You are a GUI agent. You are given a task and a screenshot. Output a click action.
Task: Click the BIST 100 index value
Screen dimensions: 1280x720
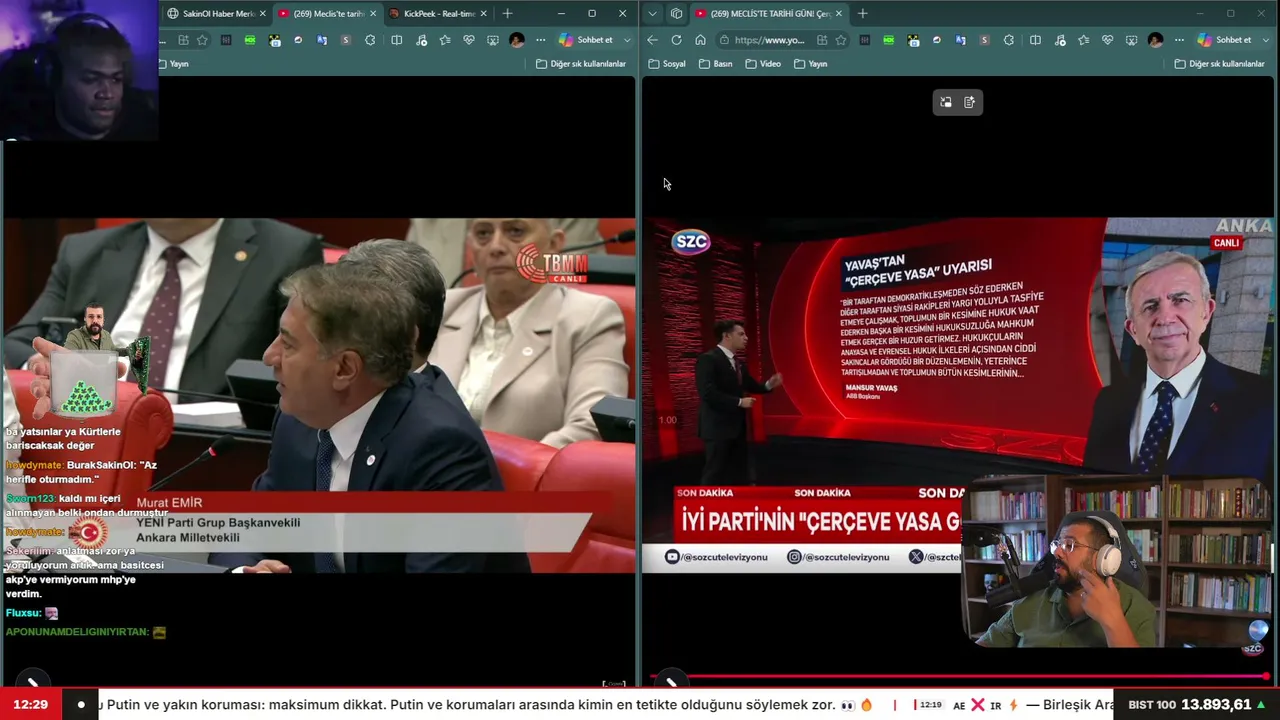(1217, 705)
